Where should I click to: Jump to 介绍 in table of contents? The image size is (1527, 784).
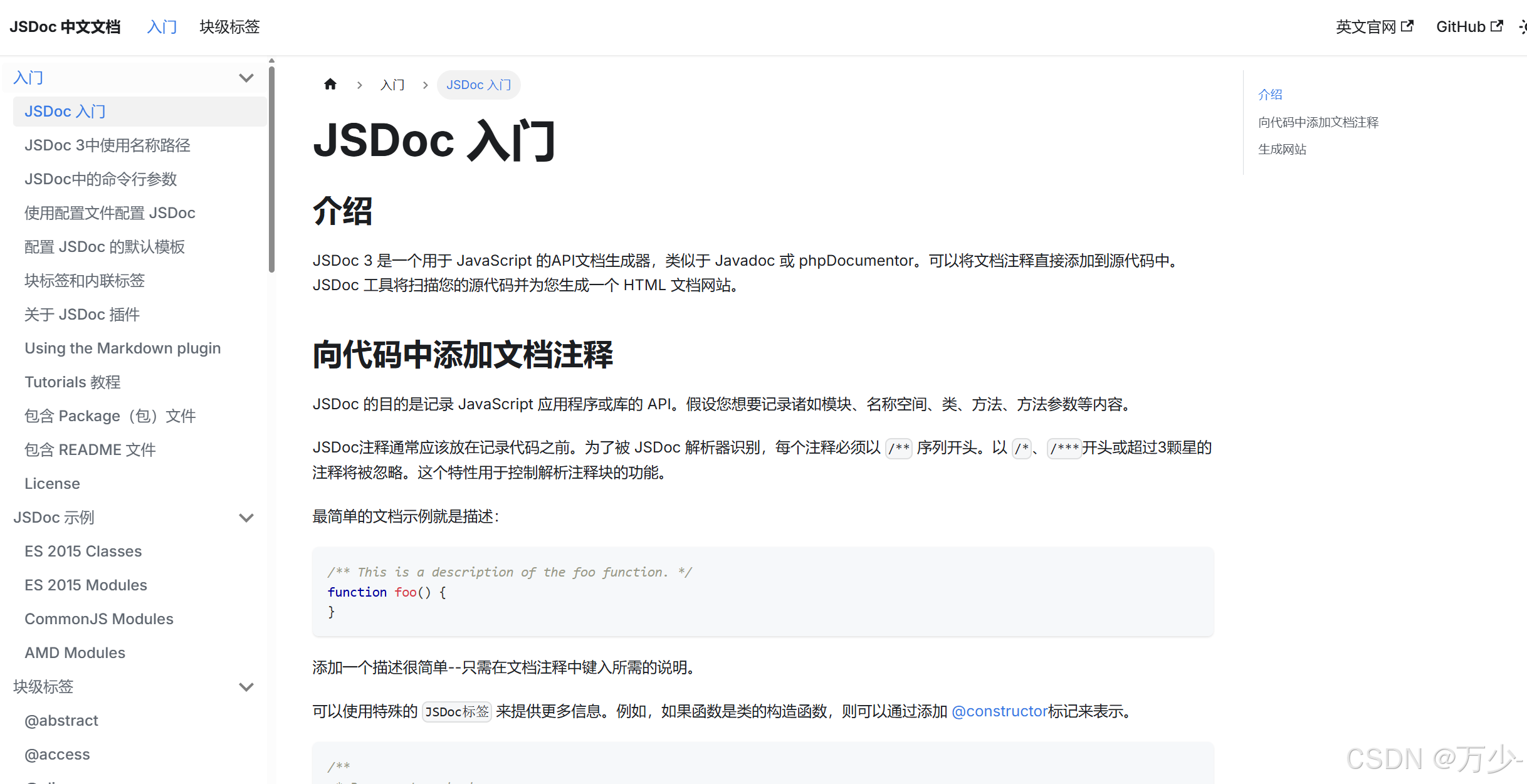(1270, 95)
